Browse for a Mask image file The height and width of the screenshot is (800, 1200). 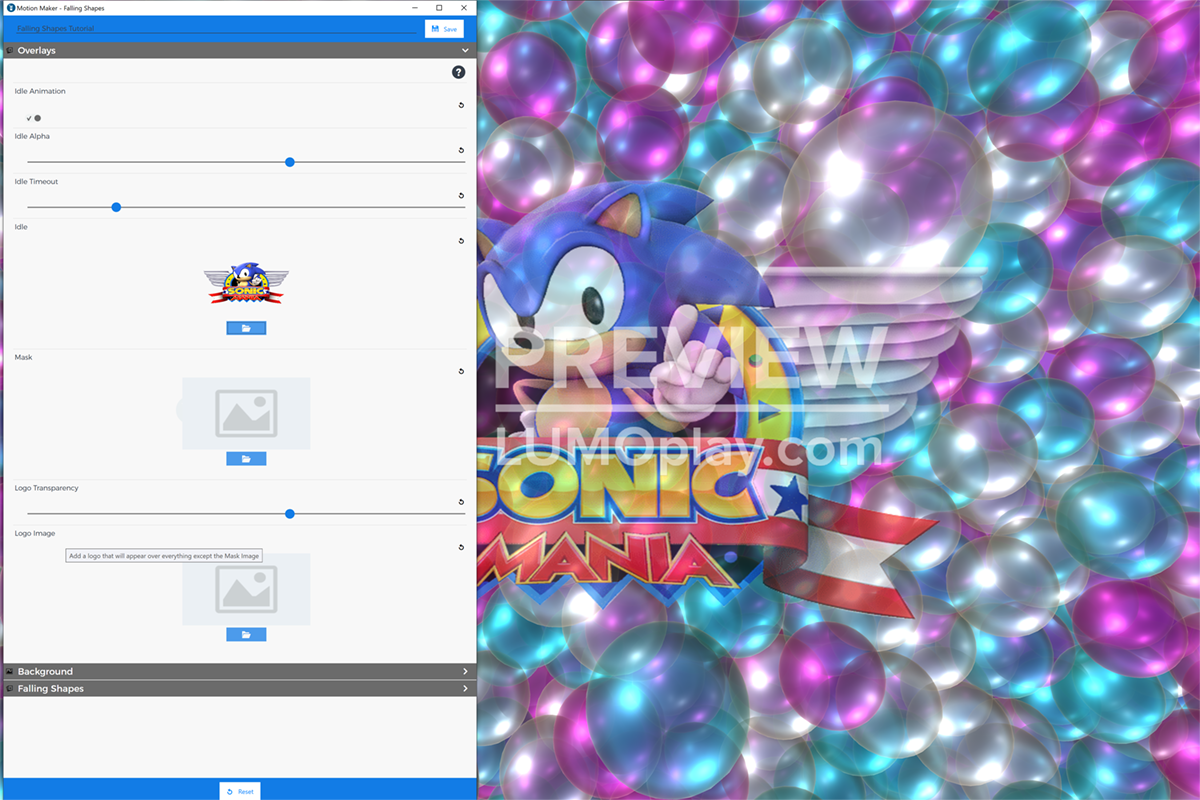(x=246, y=459)
